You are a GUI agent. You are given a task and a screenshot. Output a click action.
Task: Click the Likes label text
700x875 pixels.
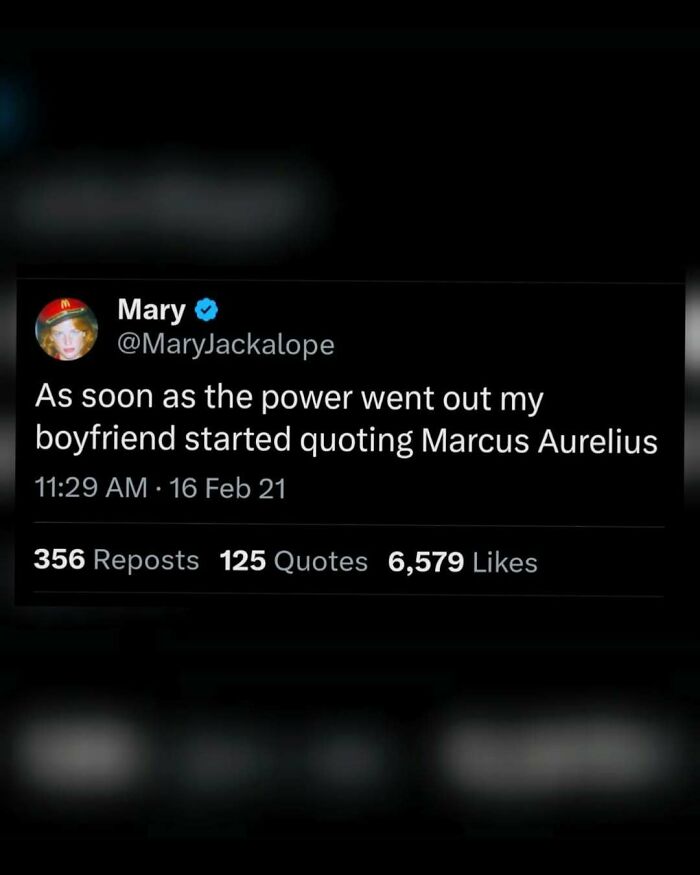pyautogui.click(x=505, y=562)
